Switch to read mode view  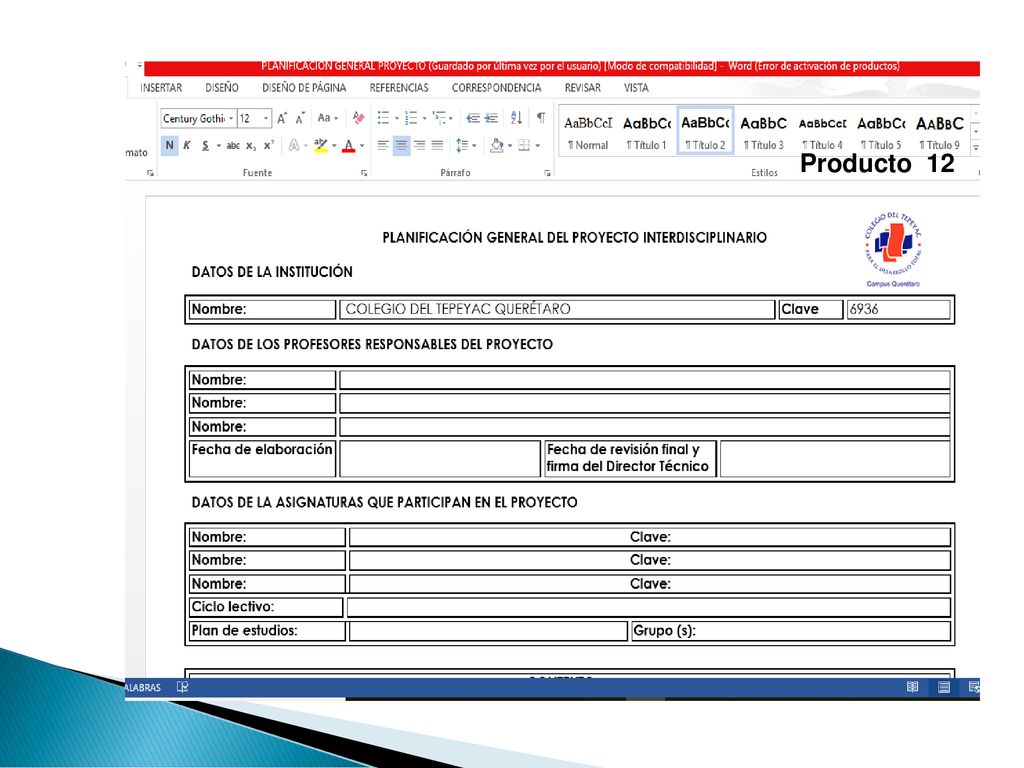pyautogui.click(x=913, y=687)
